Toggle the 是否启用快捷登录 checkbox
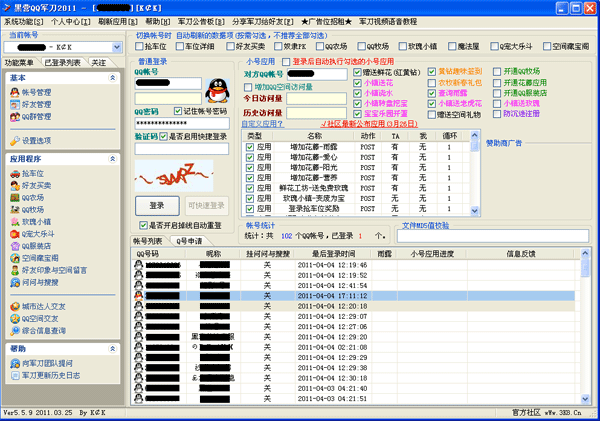This screenshot has width=600, height=421. [164, 136]
